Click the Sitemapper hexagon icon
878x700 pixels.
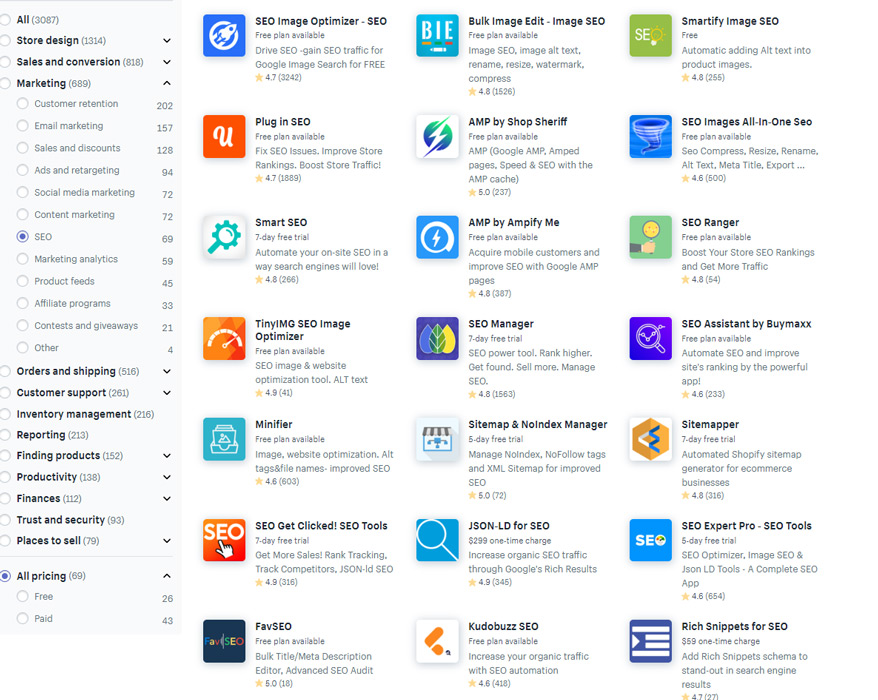(651, 439)
